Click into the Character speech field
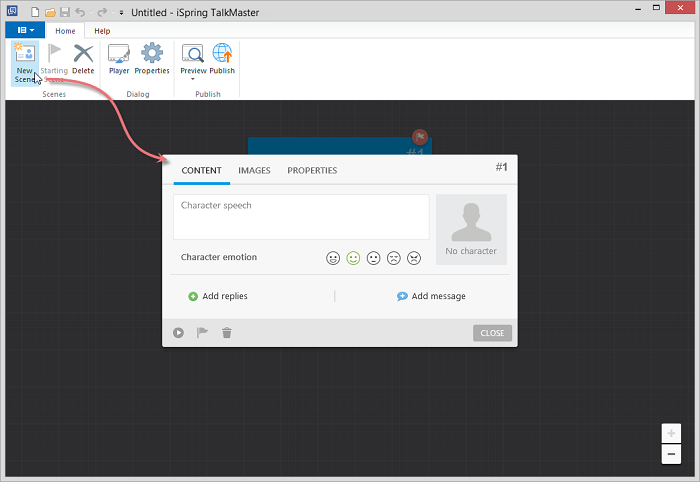Viewport: 700px width, 482px height. [301, 217]
